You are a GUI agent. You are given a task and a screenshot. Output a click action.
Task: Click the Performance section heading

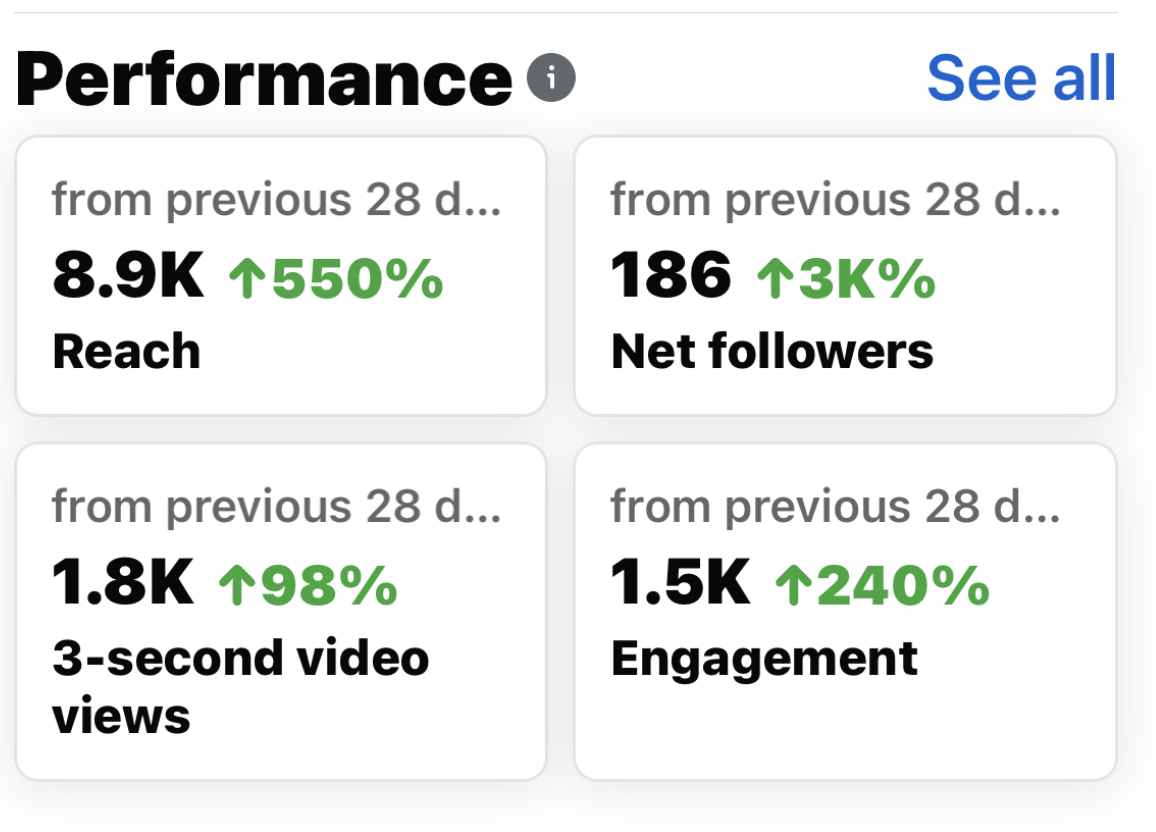264,79
